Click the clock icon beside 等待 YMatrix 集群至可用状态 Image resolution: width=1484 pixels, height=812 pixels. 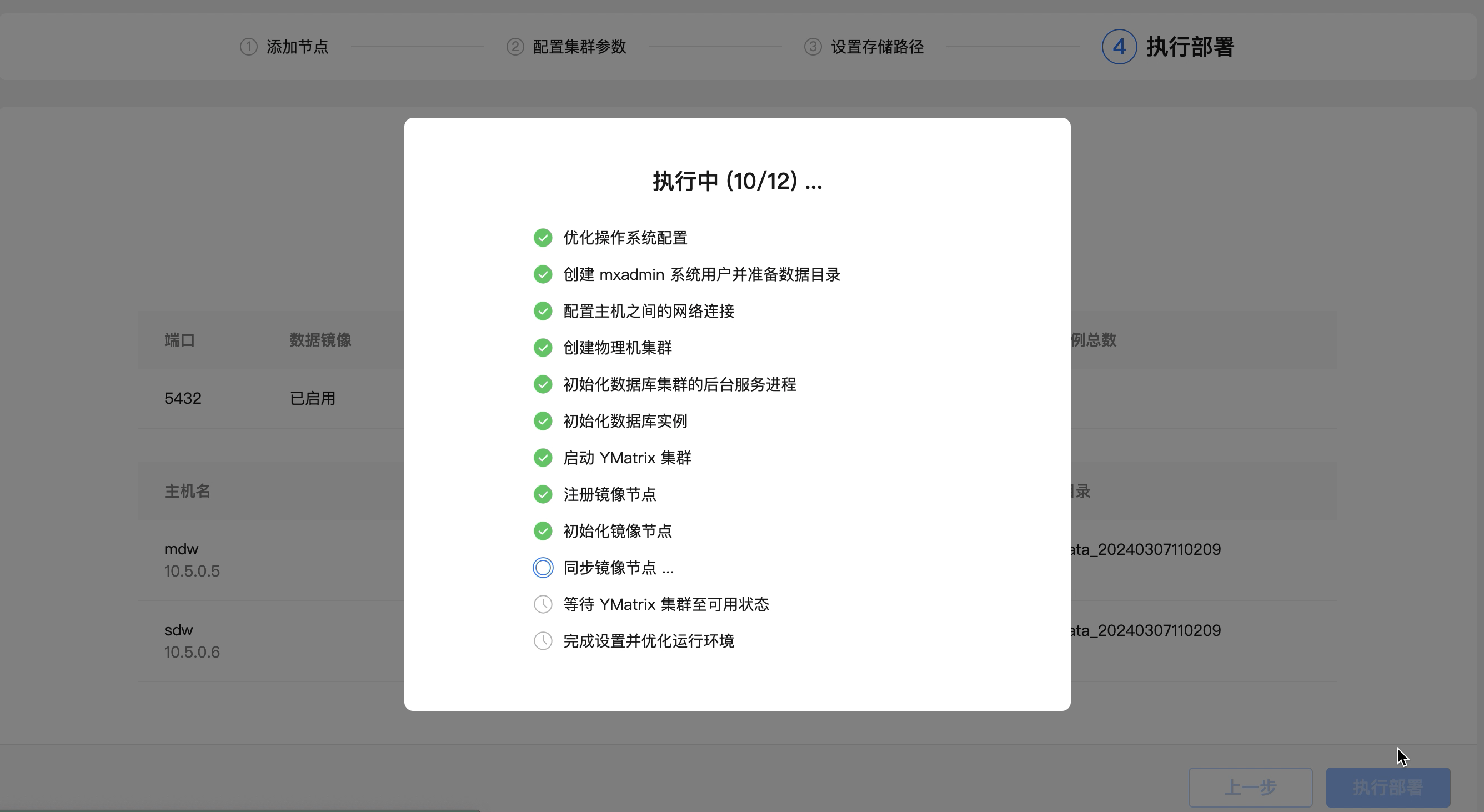(543, 604)
